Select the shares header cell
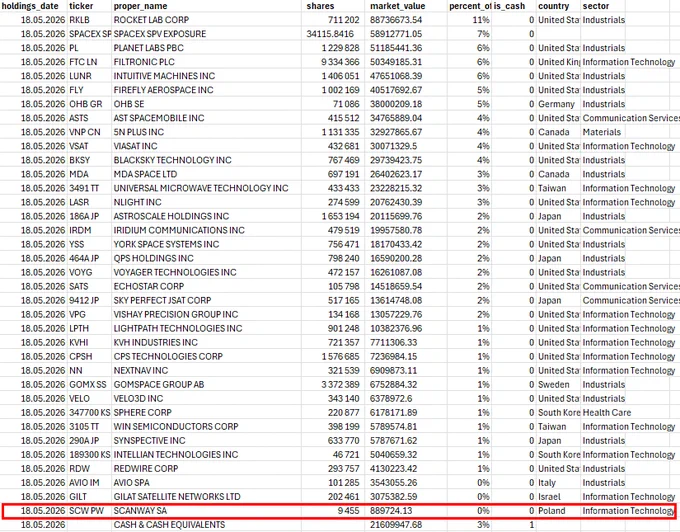Screen dimensions: 680x532 [333, 6]
